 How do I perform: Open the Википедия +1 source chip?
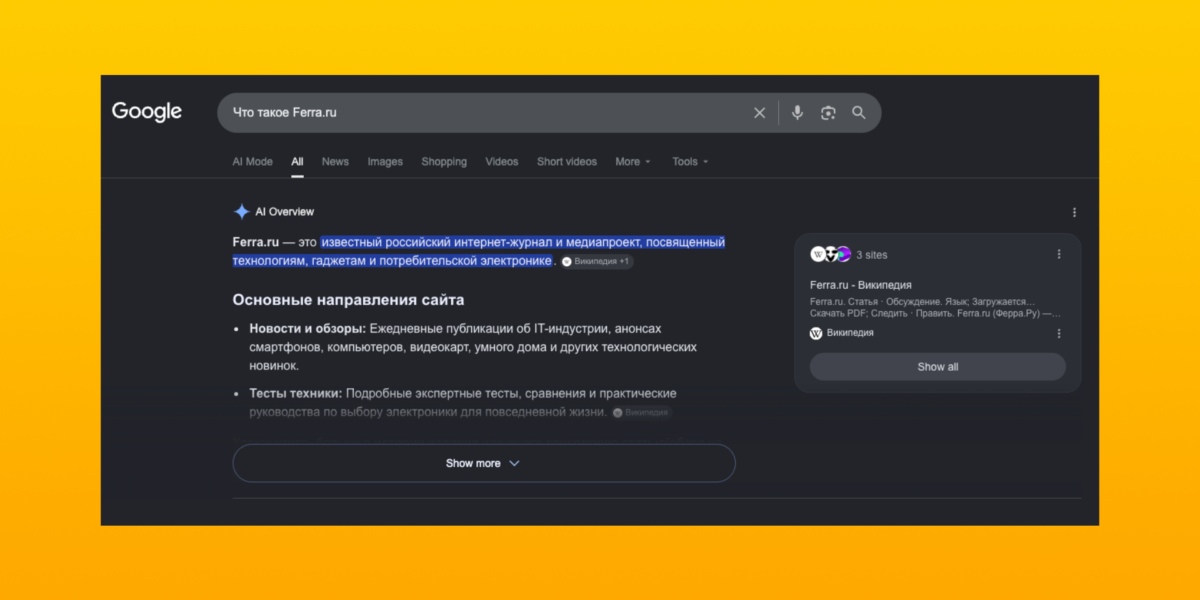(x=596, y=261)
